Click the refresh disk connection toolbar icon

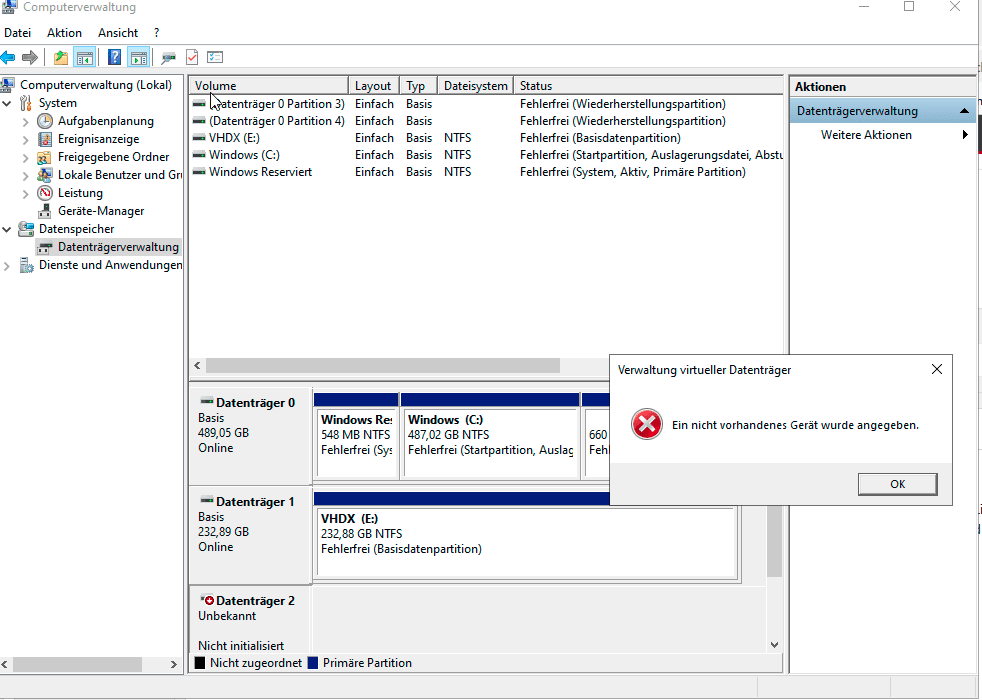pos(168,58)
